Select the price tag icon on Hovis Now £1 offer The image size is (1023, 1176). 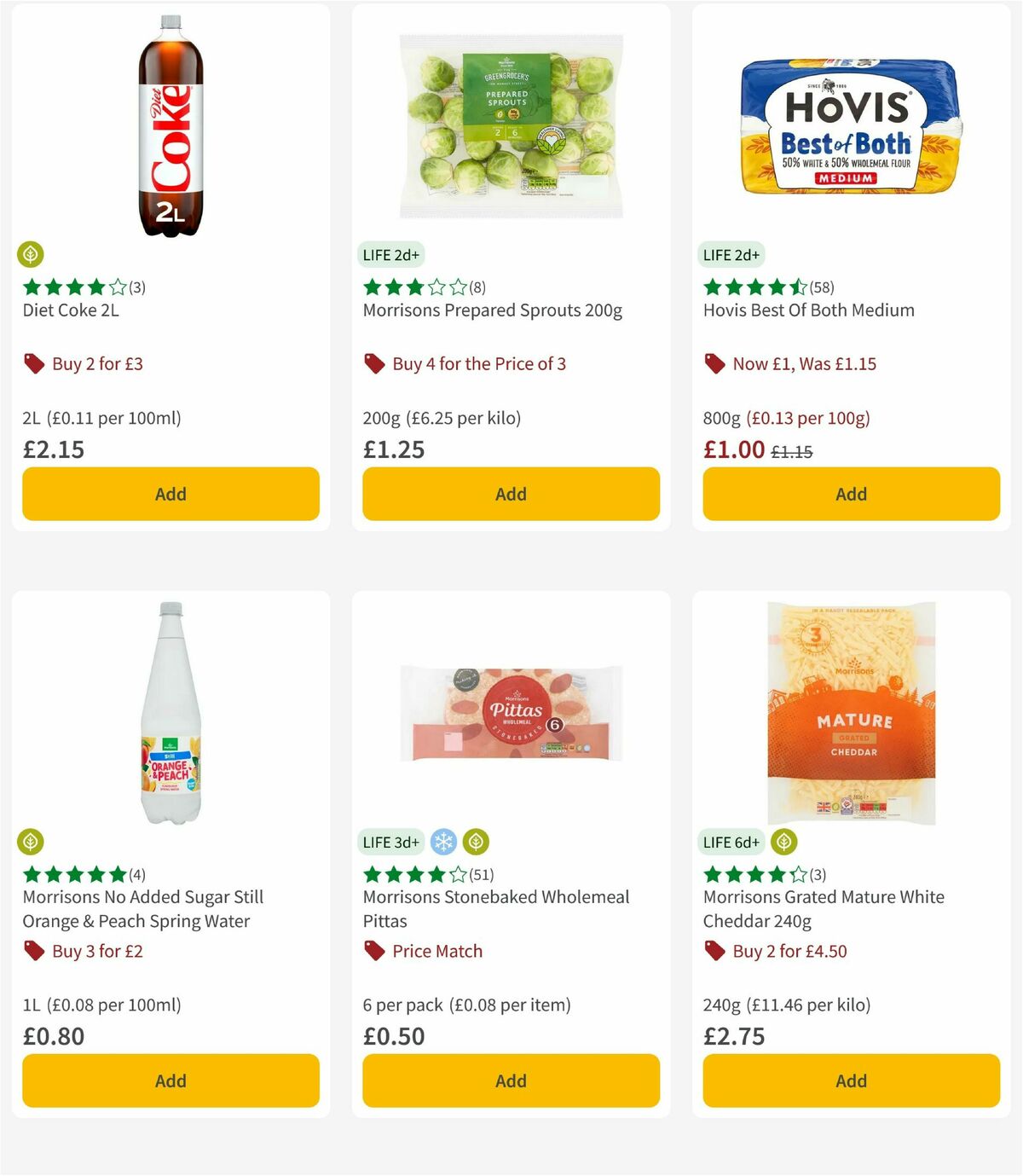coord(714,364)
